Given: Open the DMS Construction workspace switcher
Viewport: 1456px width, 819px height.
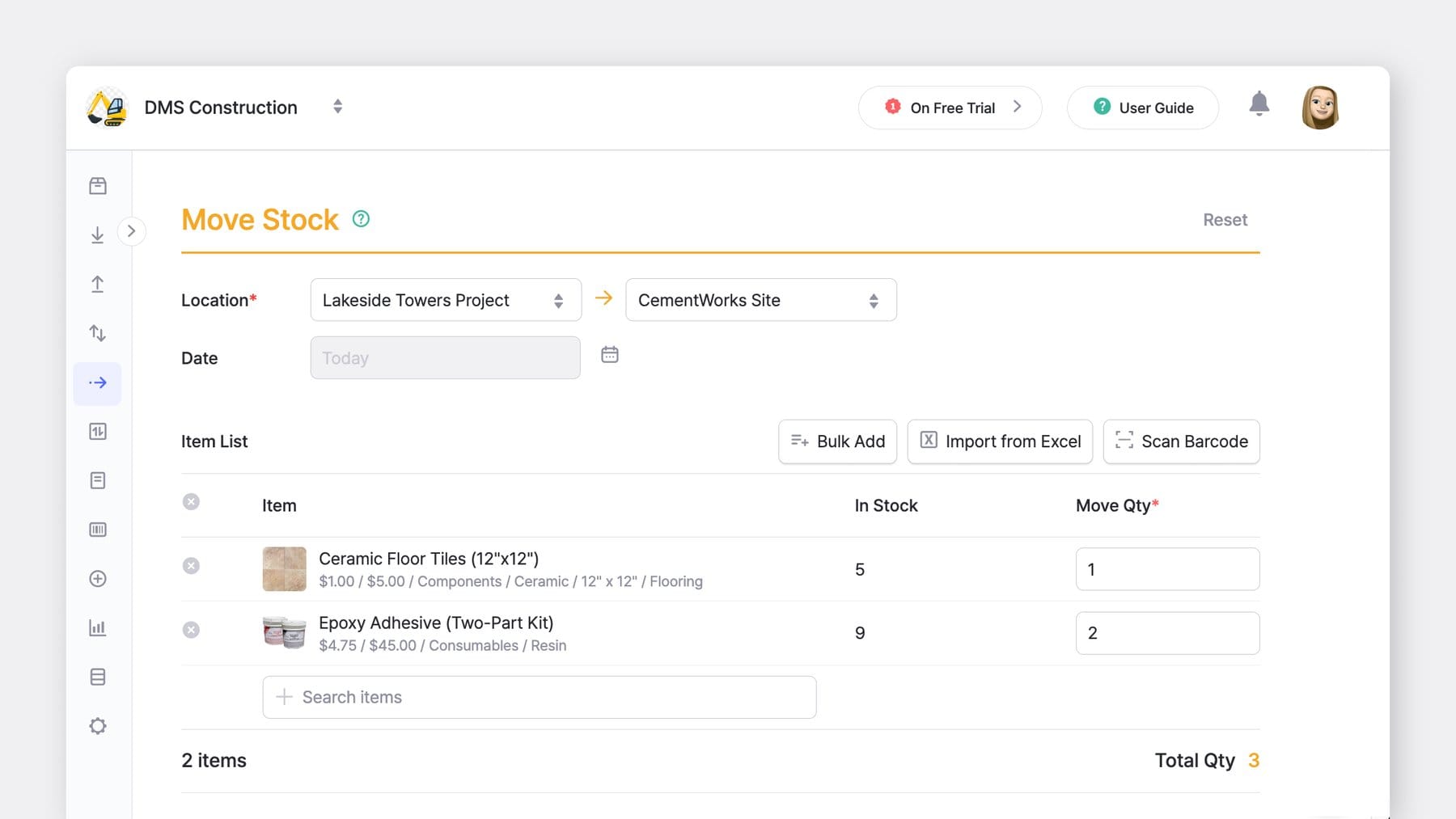Looking at the screenshot, I should coord(337,106).
